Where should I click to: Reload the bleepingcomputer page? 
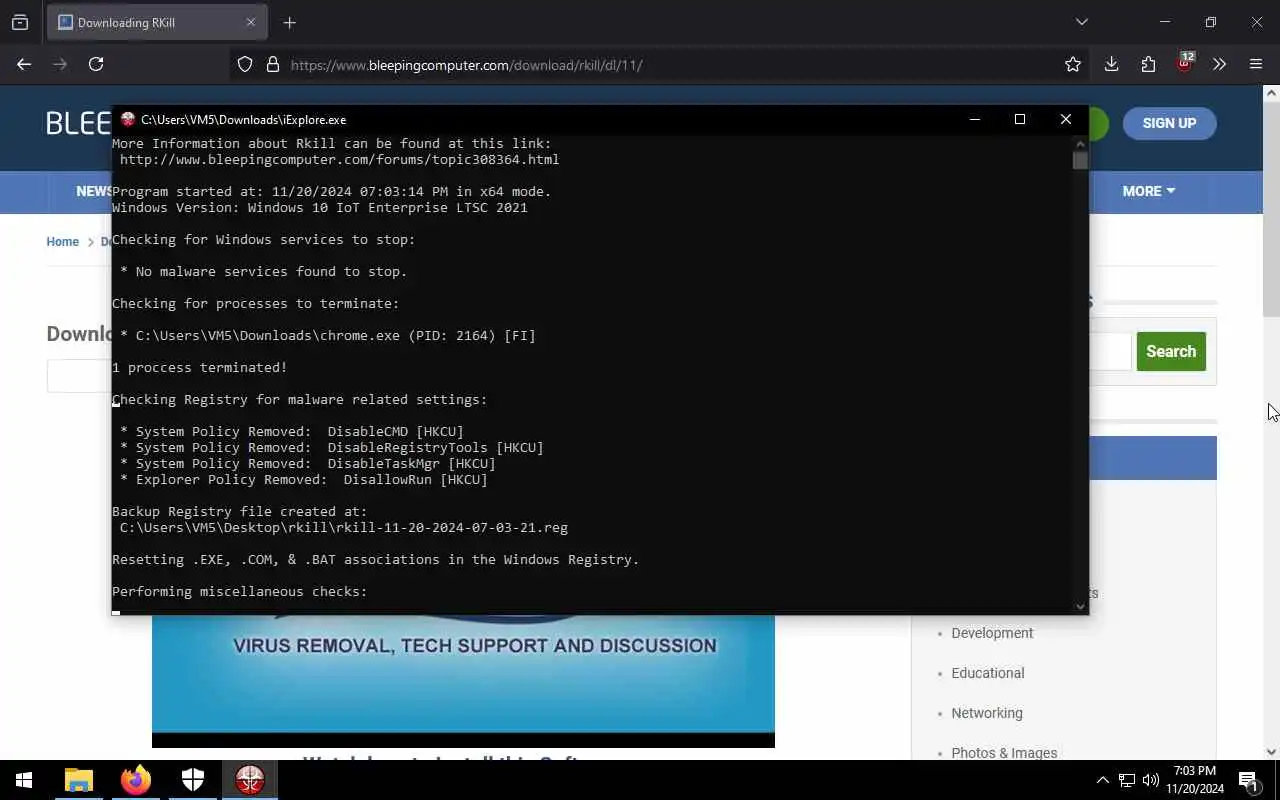pyautogui.click(x=96, y=64)
